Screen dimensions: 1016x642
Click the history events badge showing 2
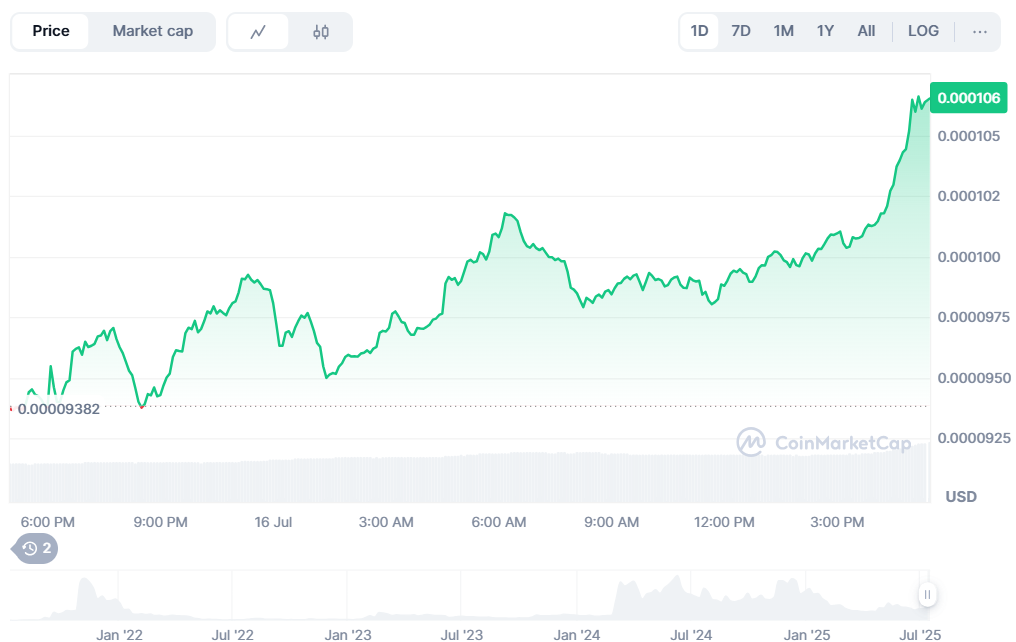tap(36, 548)
